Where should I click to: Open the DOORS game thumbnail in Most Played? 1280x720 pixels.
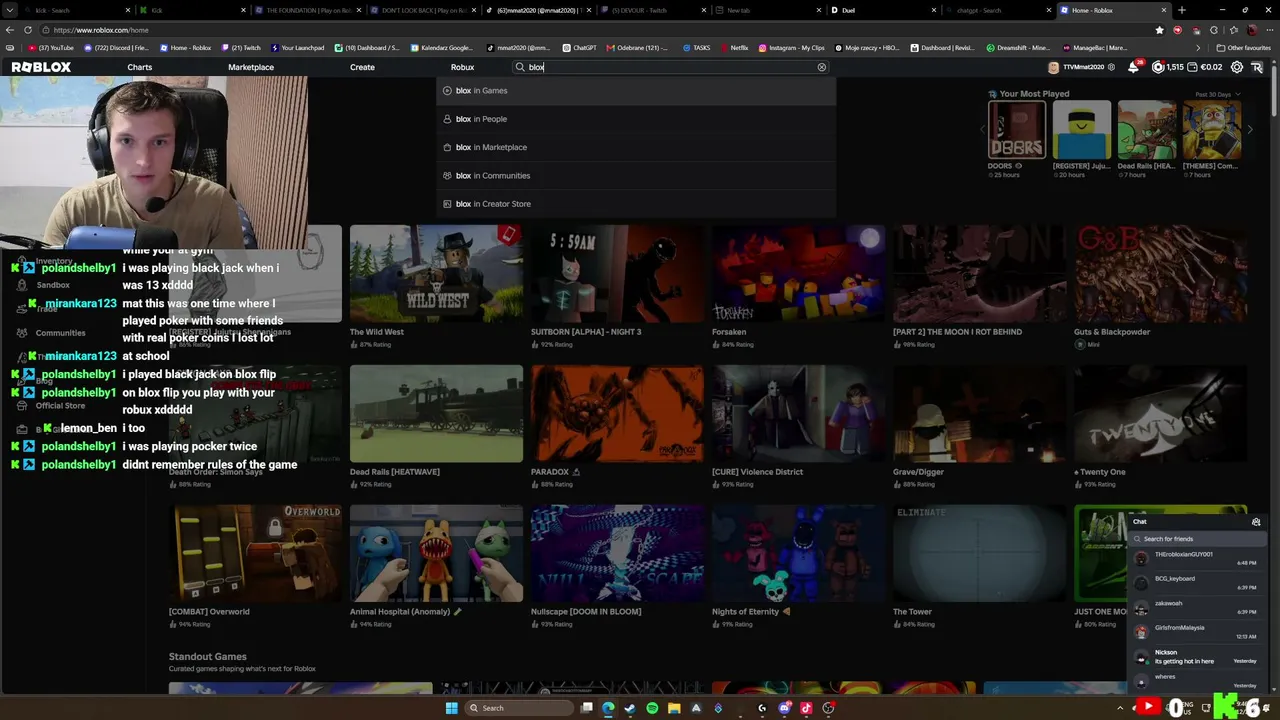tap(1017, 130)
